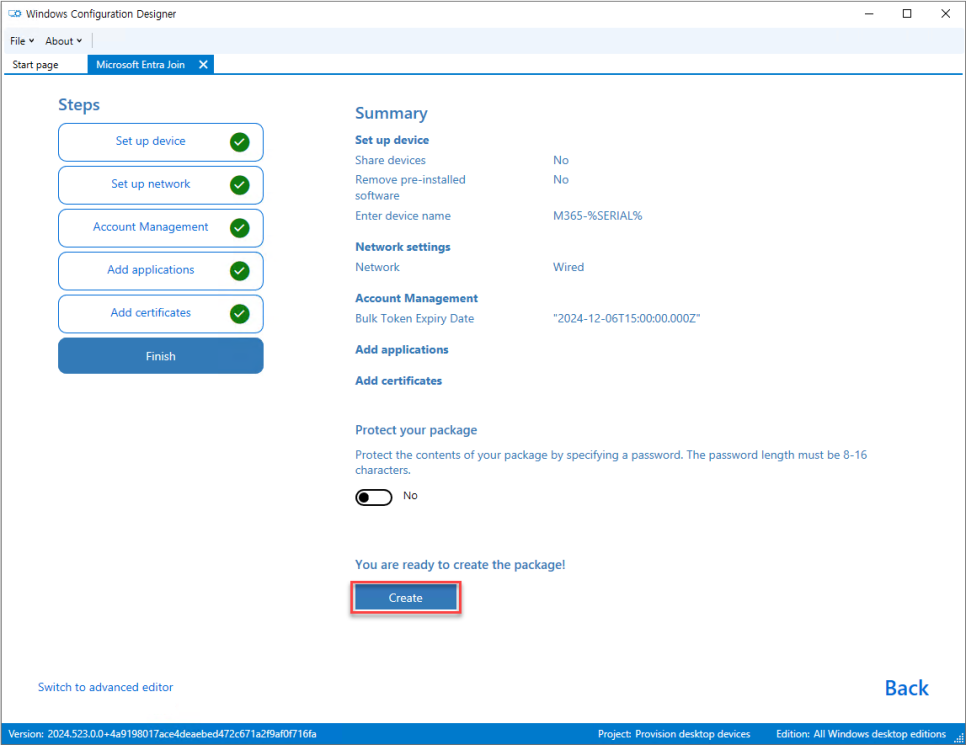The image size is (966, 745).
Task: Click the Protect your package heading
Action: (416, 430)
